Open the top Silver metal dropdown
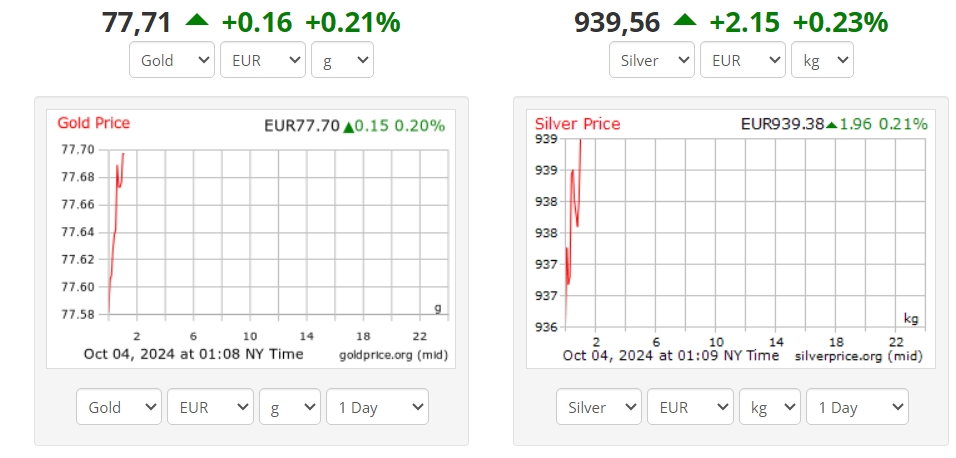 (x=652, y=60)
